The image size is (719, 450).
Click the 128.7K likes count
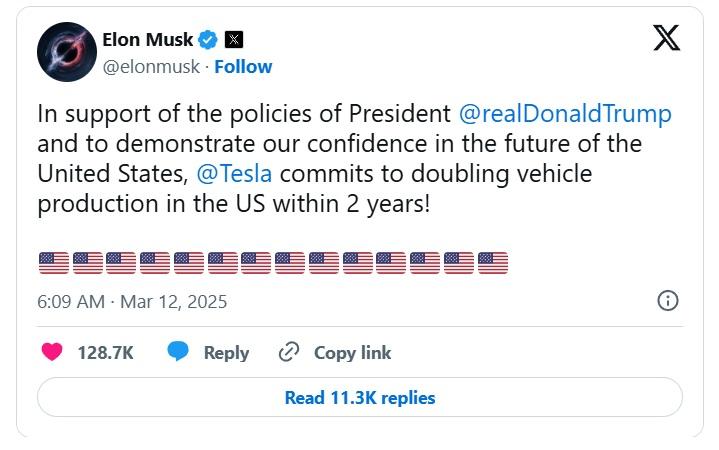pos(105,353)
